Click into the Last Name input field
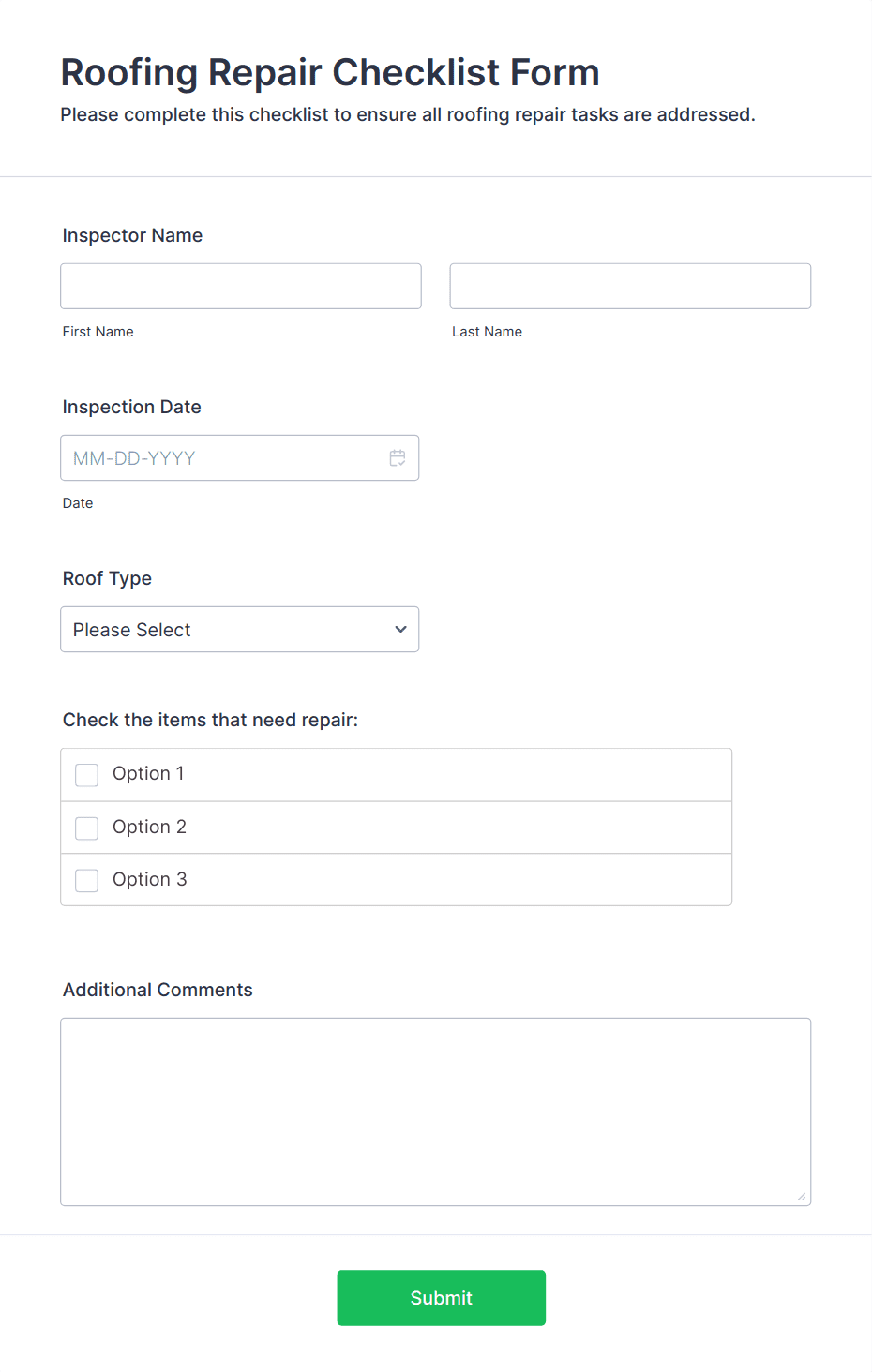 [x=629, y=286]
